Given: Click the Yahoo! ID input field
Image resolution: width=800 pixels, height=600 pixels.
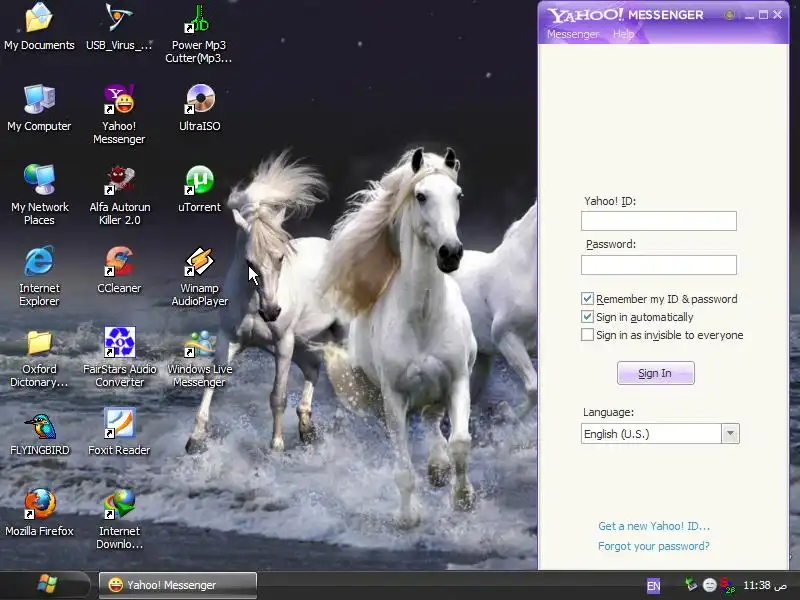Looking at the screenshot, I should click(x=659, y=221).
